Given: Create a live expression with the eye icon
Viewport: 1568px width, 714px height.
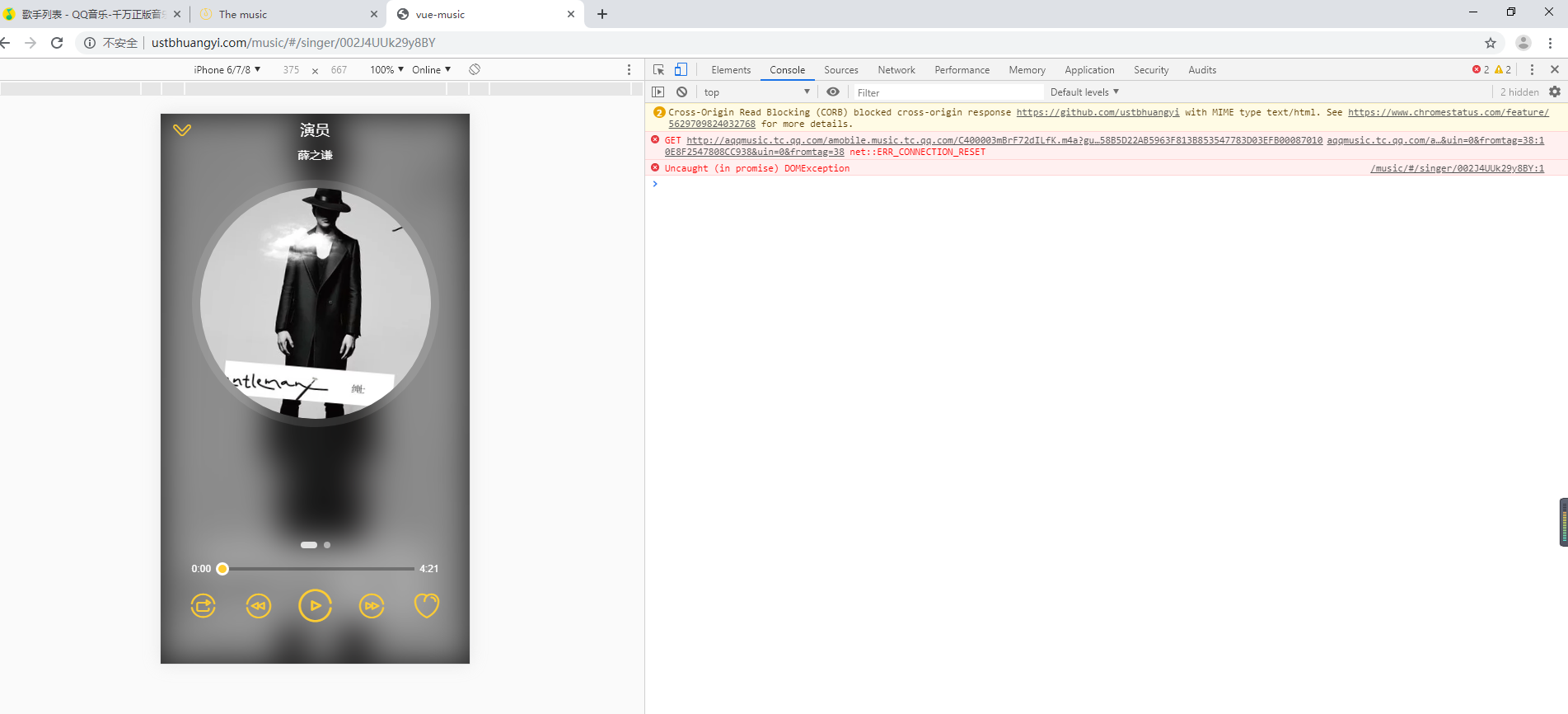Looking at the screenshot, I should tap(833, 92).
